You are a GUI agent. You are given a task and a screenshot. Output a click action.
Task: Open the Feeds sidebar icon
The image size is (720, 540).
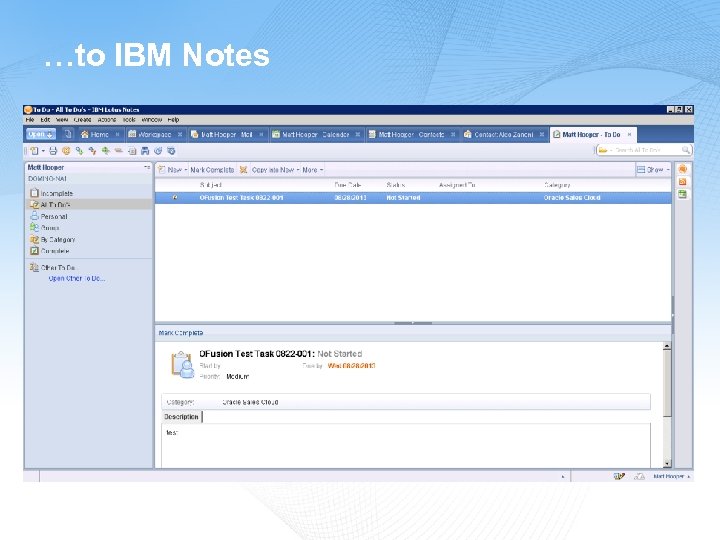coord(682,182)
